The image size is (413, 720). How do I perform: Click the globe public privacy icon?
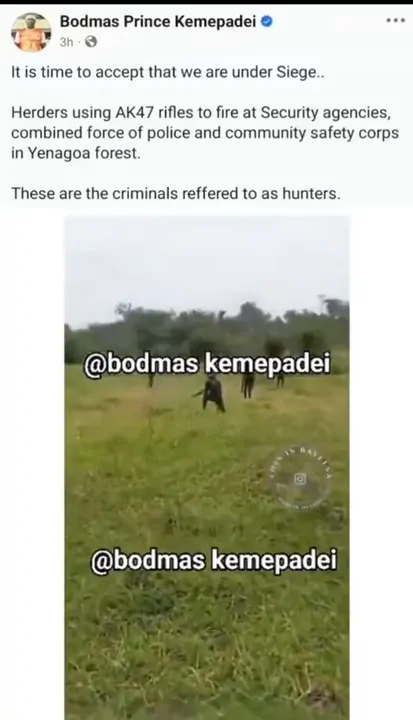91,42
